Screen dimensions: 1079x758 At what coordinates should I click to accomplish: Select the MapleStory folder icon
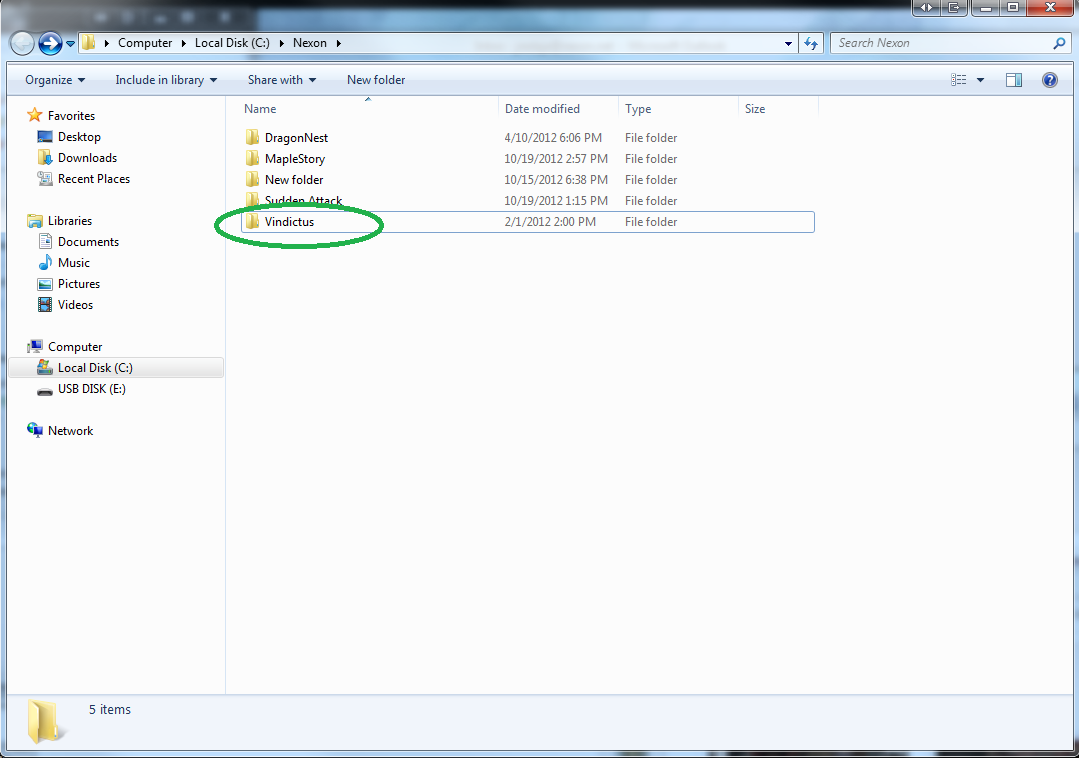tap(252, 158)
